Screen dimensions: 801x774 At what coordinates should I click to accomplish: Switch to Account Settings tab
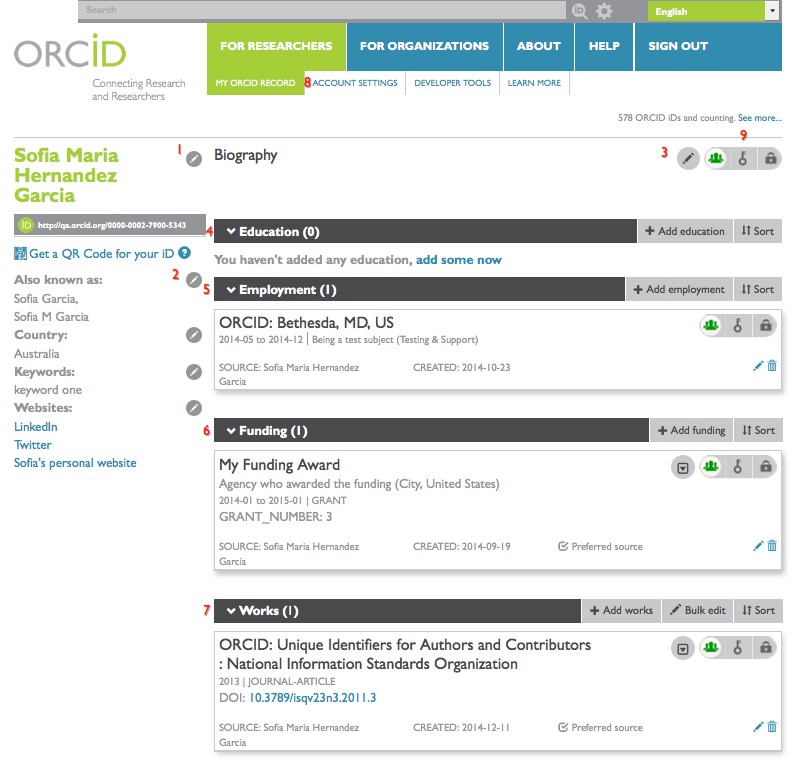[x=355, y=83]
